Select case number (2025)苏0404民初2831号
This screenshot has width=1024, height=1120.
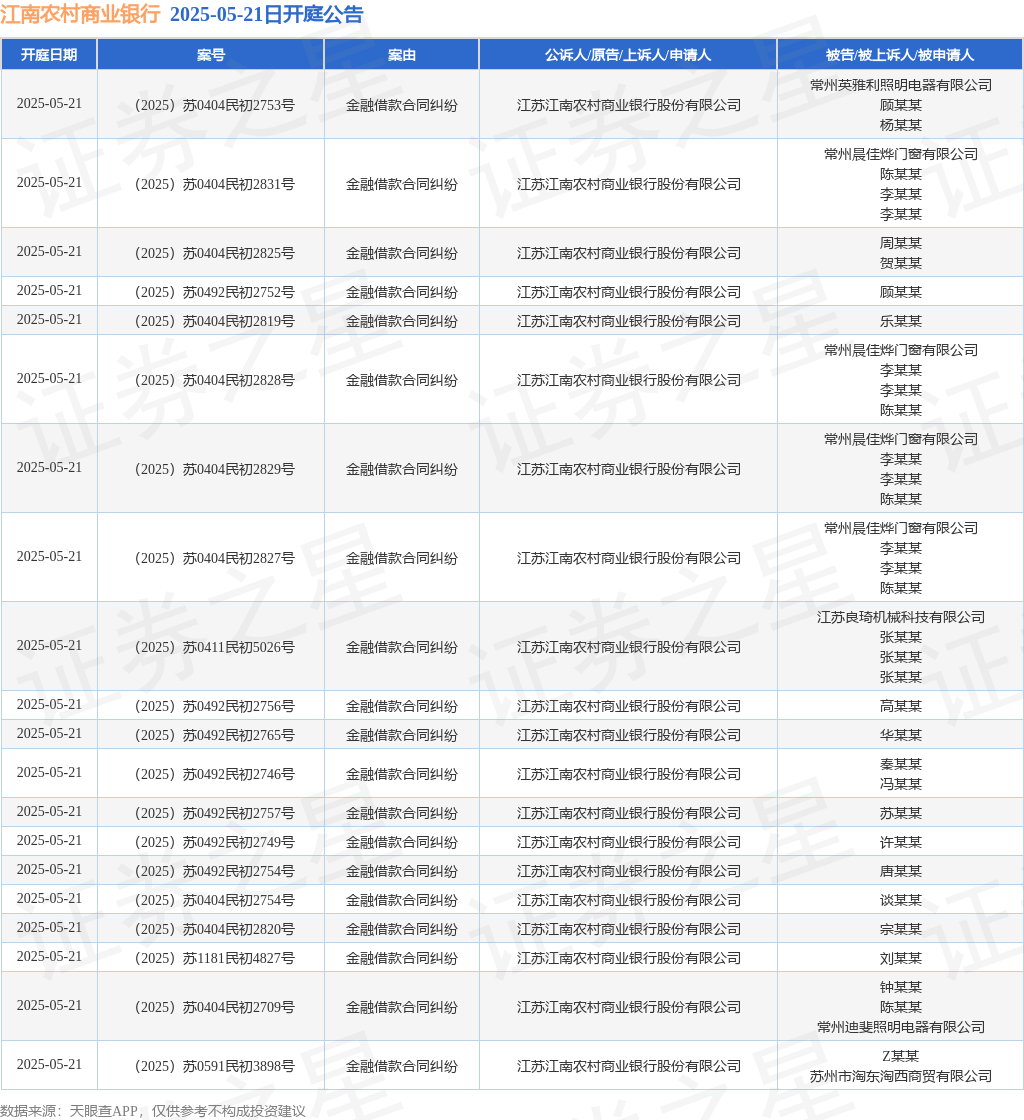[x=214, y=184]
